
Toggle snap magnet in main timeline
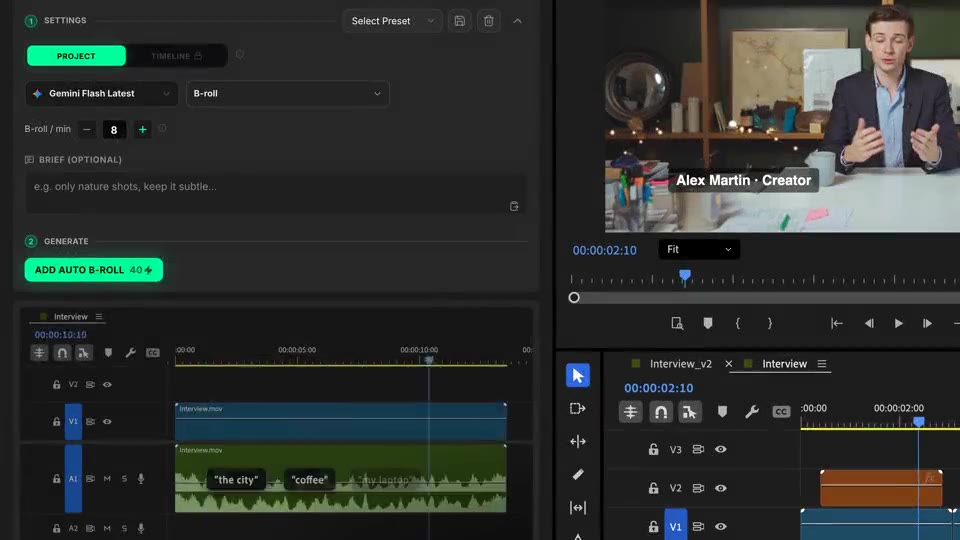pos(661,412)
